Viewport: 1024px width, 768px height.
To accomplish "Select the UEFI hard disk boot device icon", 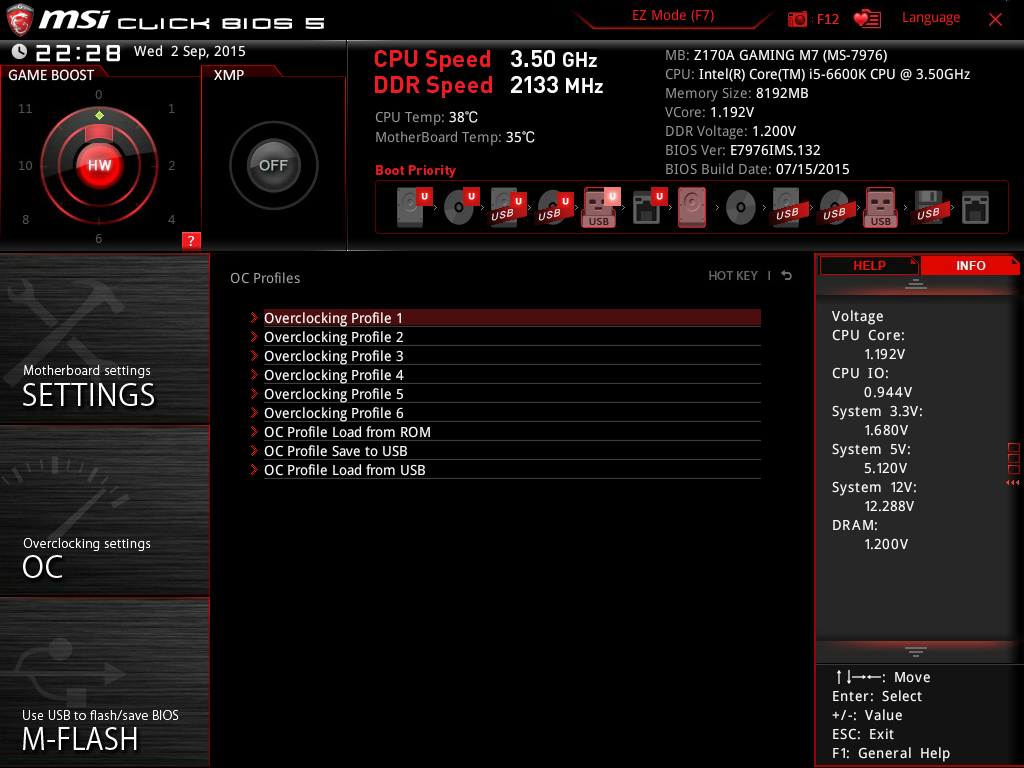I will pos(414,207).
